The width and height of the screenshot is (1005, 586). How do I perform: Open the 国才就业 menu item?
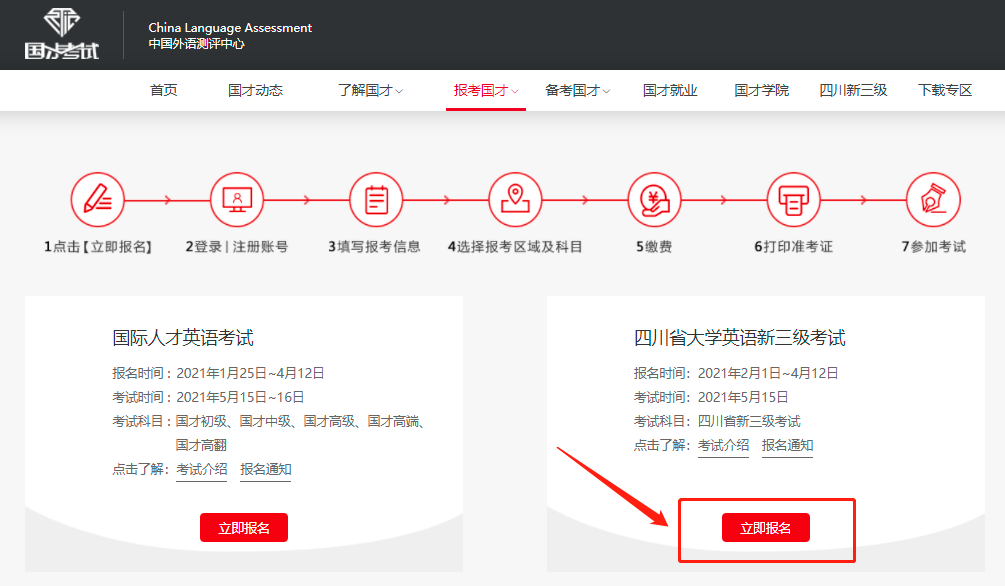tap(670, 90)
